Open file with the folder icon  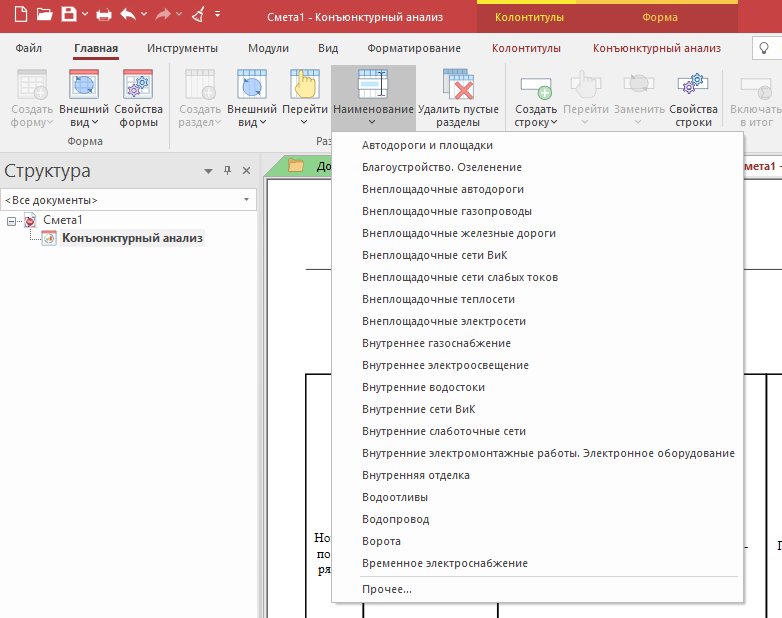tap(43, 15)
